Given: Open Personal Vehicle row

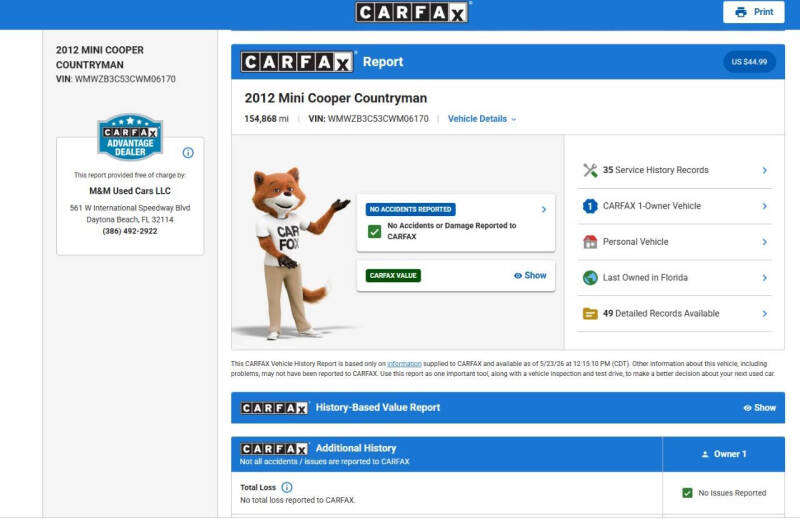Looking at the screenshot, I should coord(674,242).
